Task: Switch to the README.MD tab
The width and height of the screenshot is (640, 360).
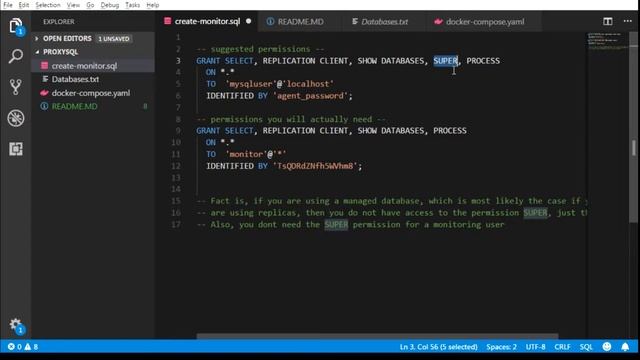Action: coord(300,22)
